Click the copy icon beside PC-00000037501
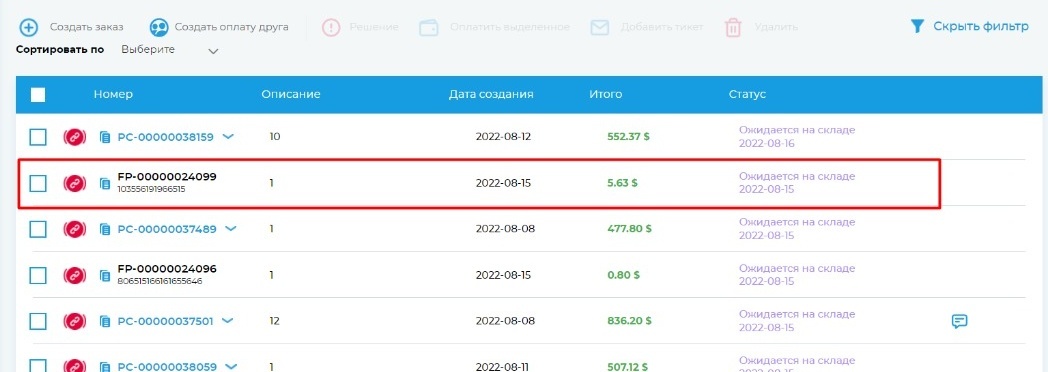 105,321
